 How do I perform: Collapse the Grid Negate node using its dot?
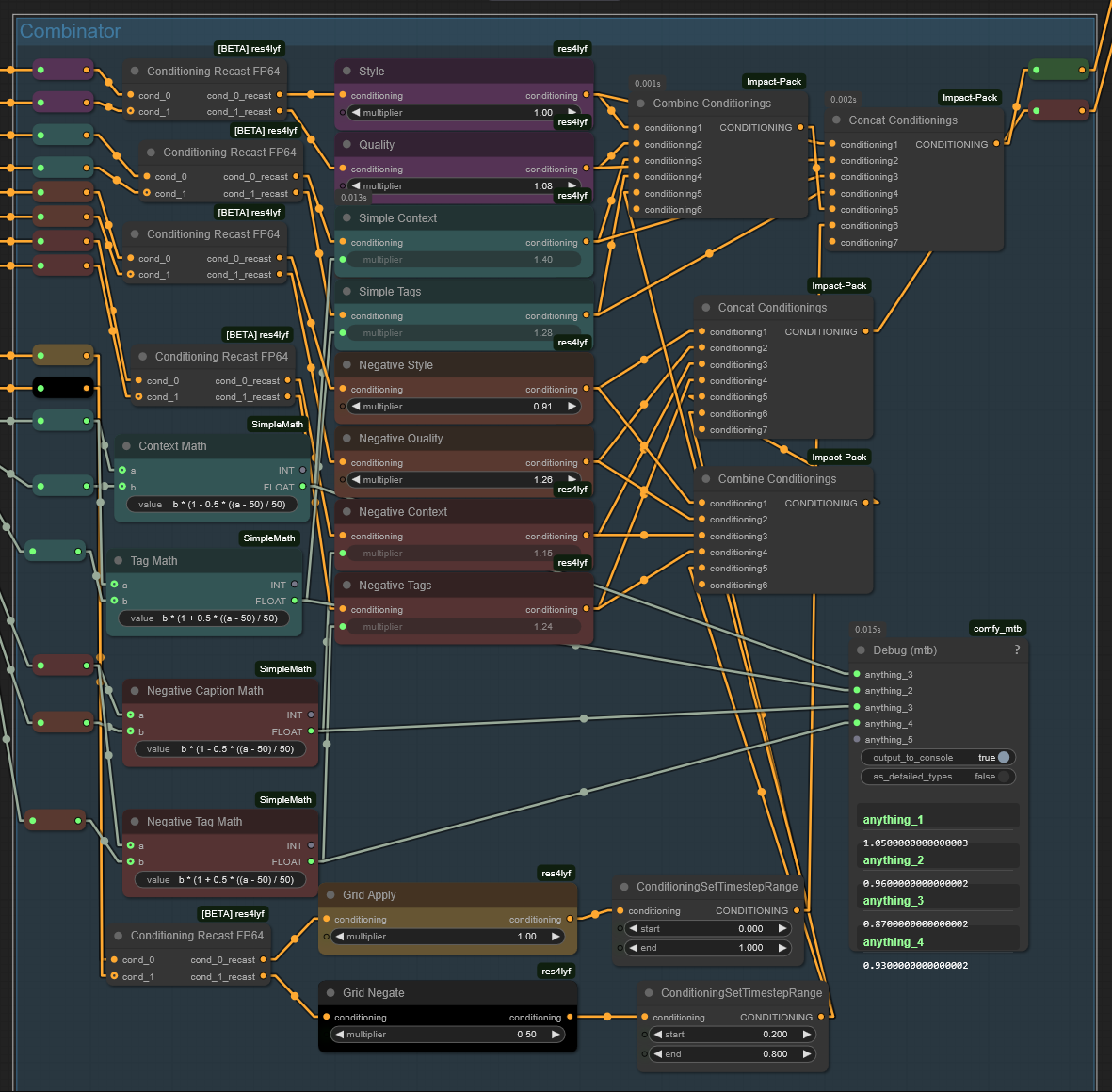point(330,993)
